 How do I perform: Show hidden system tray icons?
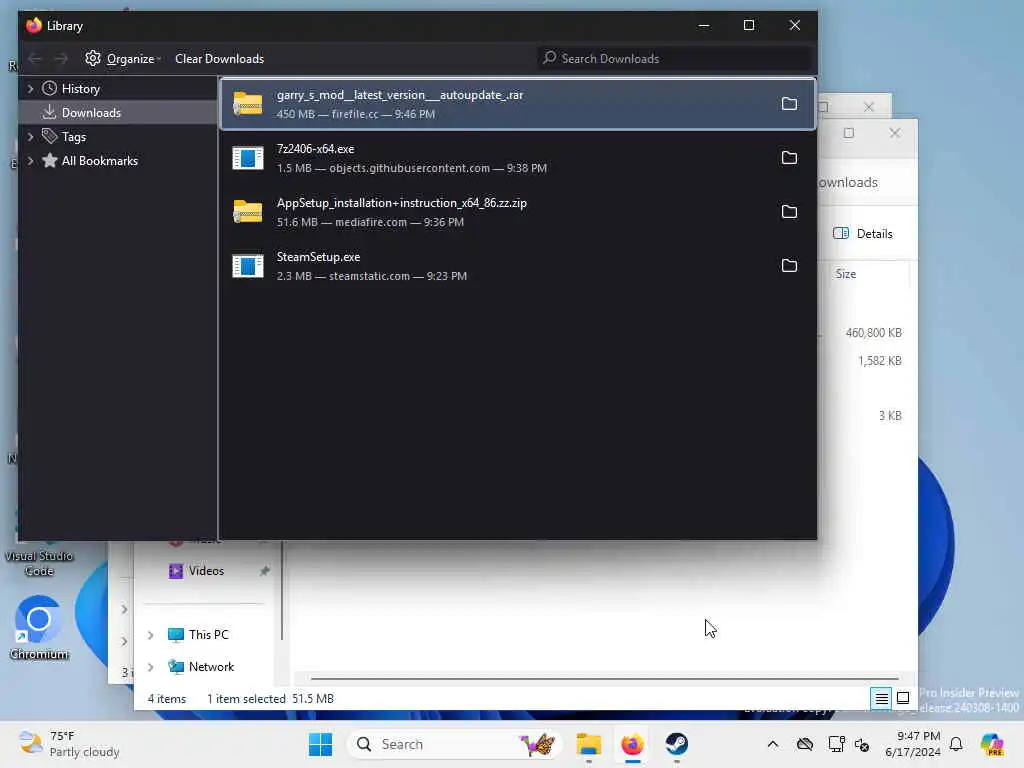point(773,744)
